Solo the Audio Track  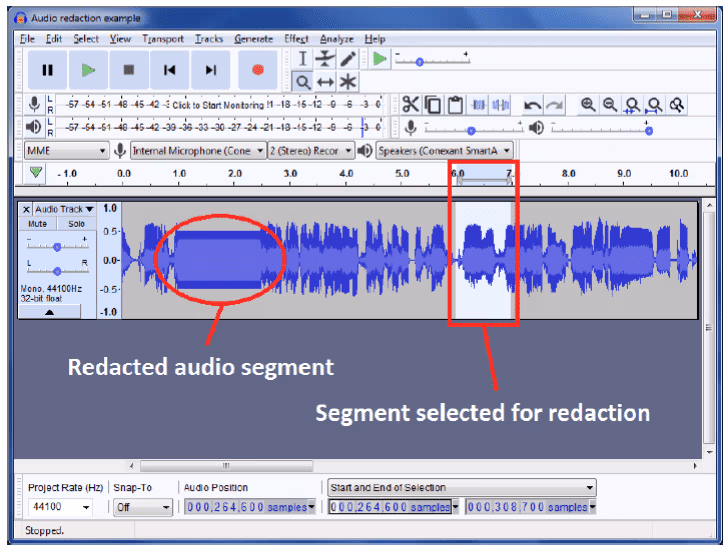(x=76, y=224)
